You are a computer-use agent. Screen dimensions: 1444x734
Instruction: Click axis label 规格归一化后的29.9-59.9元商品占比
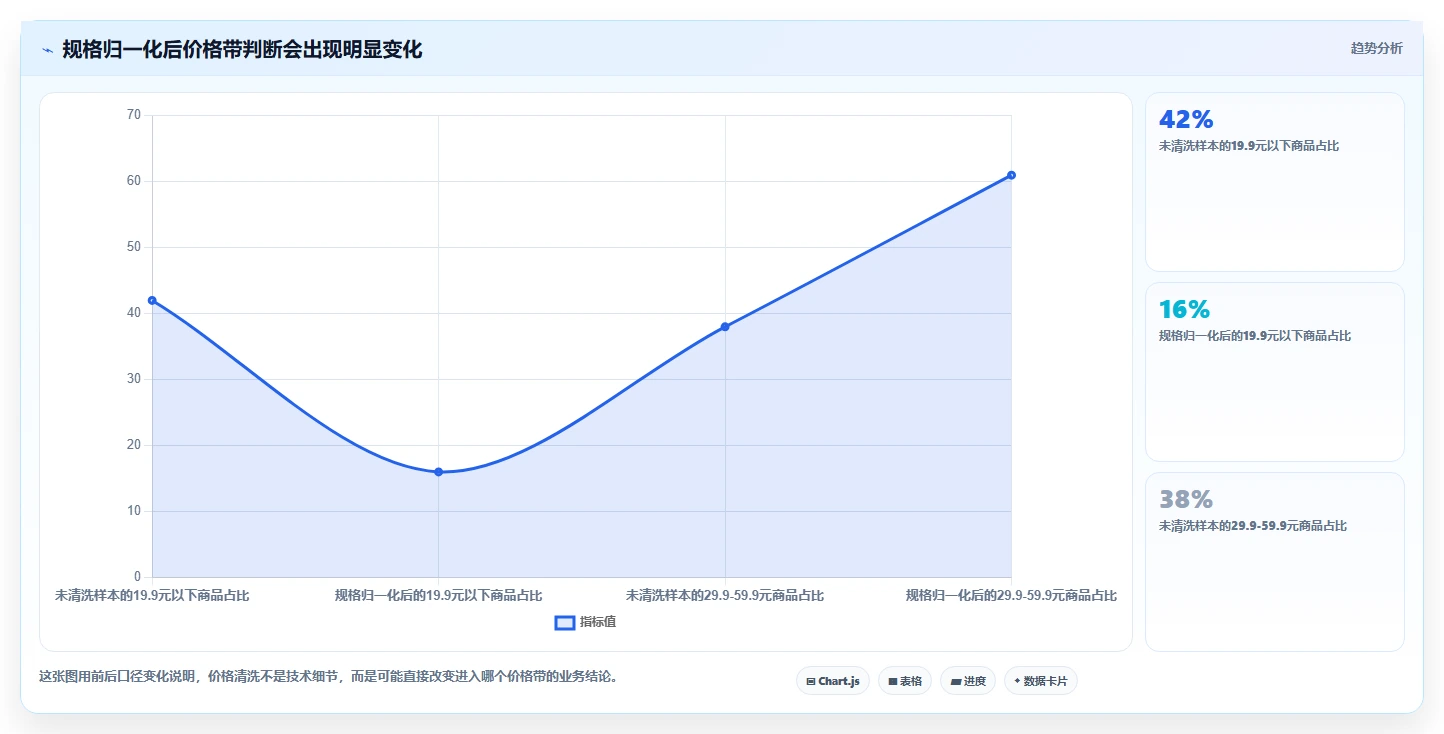(1011, 595)
